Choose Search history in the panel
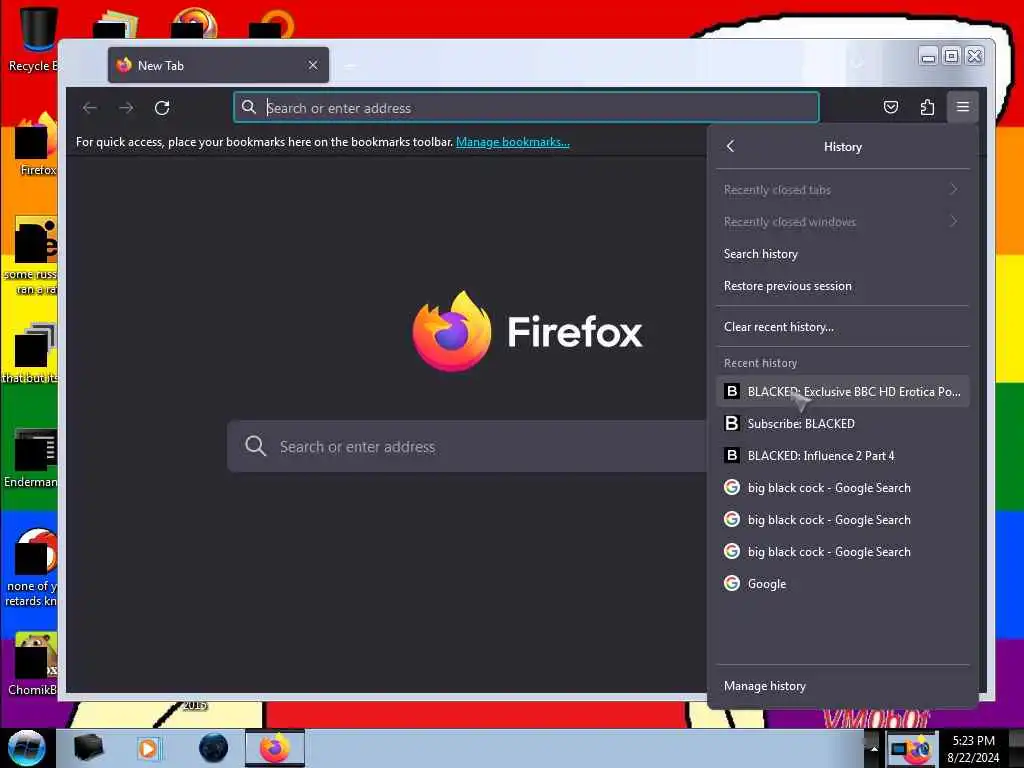The image size is (1024, 768). 842,253
